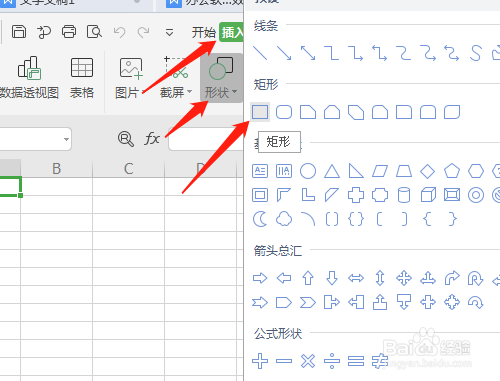Click the Print icon in quick toolbar

69,32
